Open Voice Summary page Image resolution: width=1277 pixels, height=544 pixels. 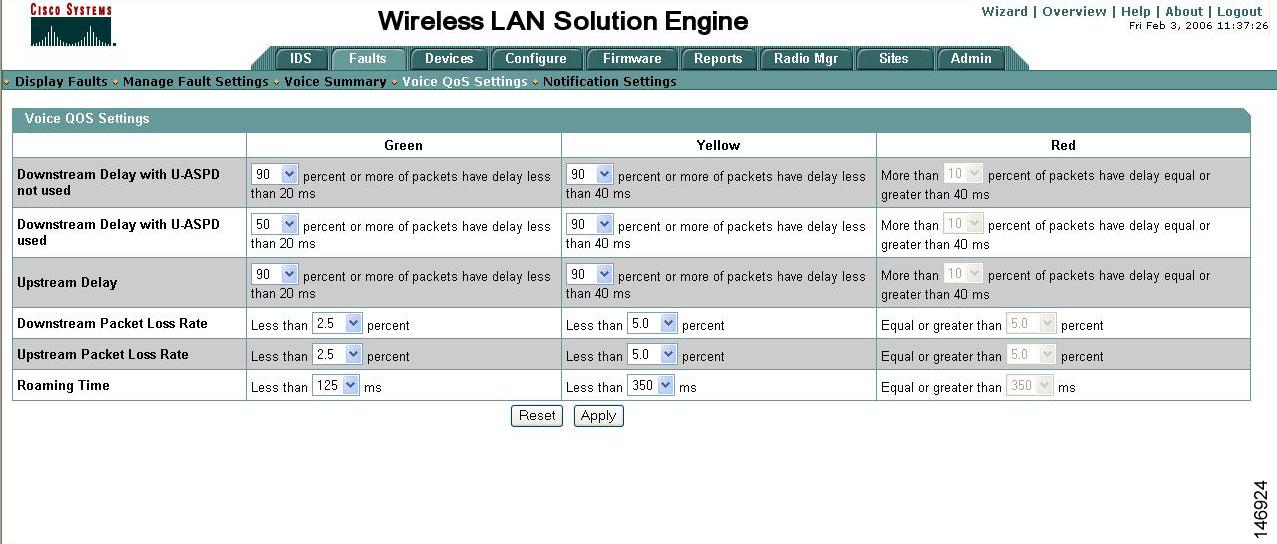[x=335, y=82]
